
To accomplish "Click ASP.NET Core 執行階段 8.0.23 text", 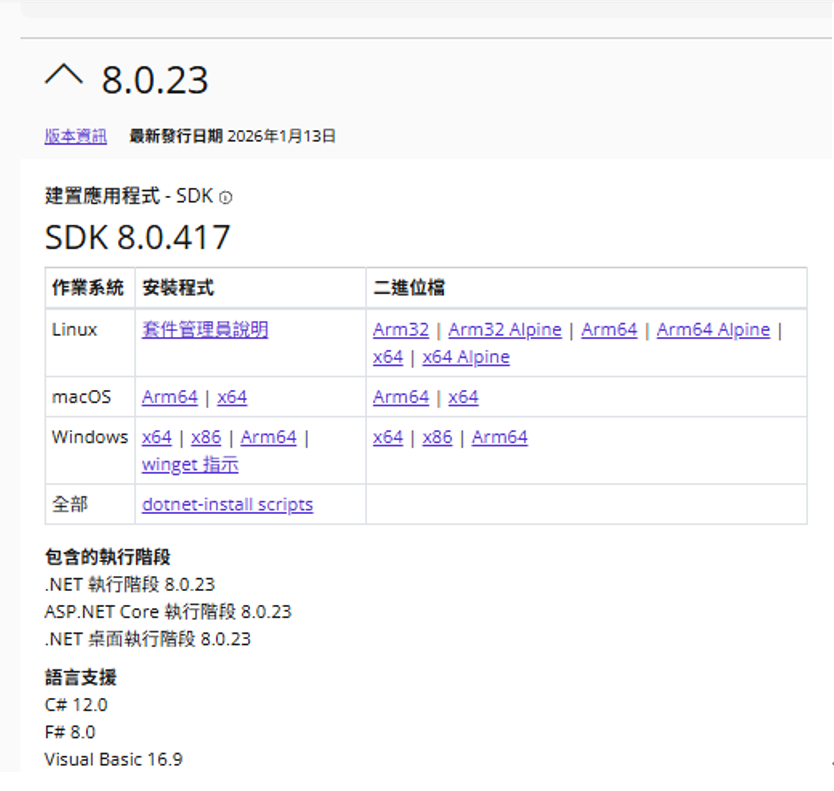I will click(168, 612).
